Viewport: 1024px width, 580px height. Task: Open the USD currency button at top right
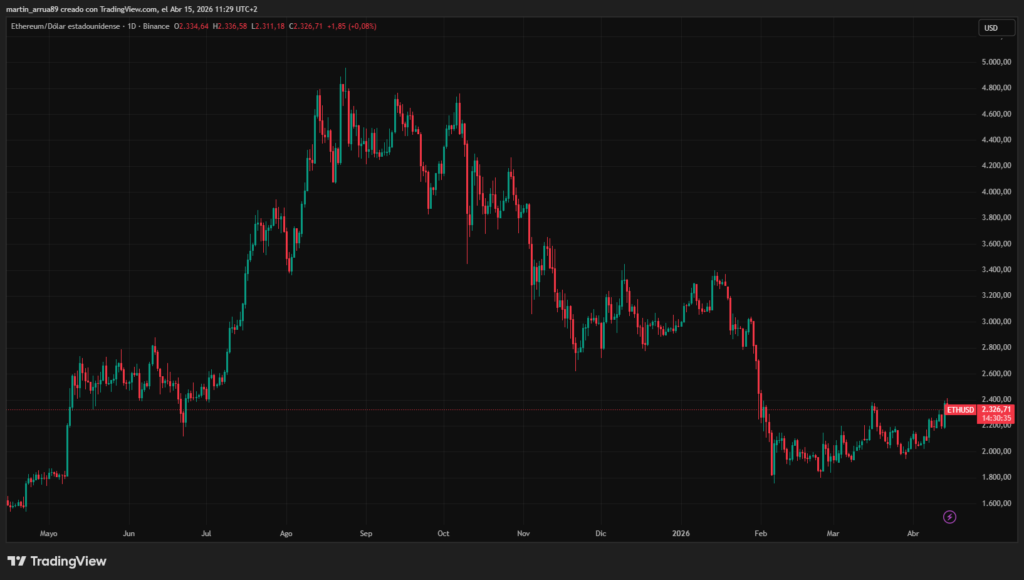(x=997, y=29)
